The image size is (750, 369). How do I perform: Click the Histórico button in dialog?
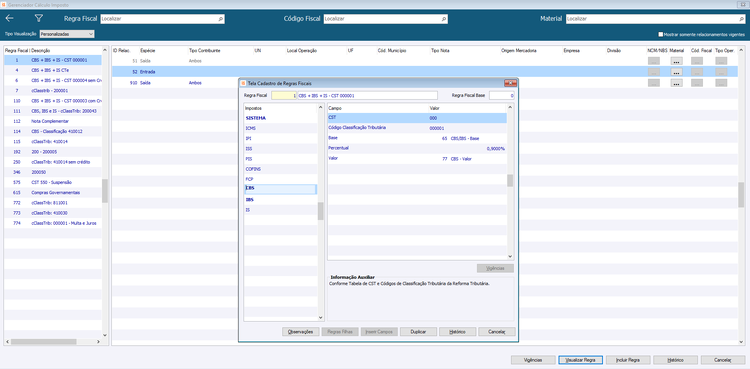pyautogui.click(x=458, y=332)
